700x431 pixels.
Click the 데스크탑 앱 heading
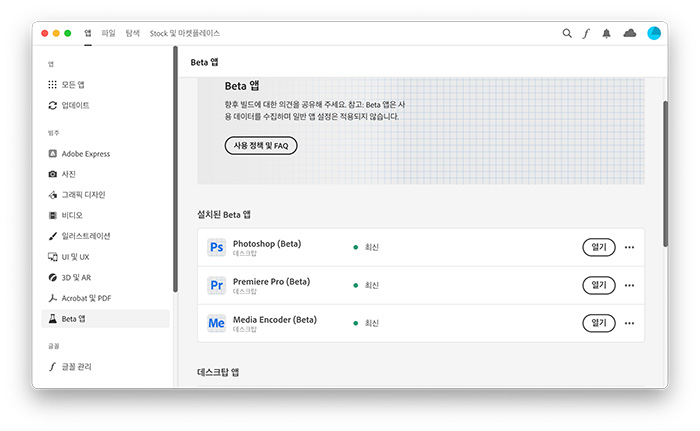[218, 372]
